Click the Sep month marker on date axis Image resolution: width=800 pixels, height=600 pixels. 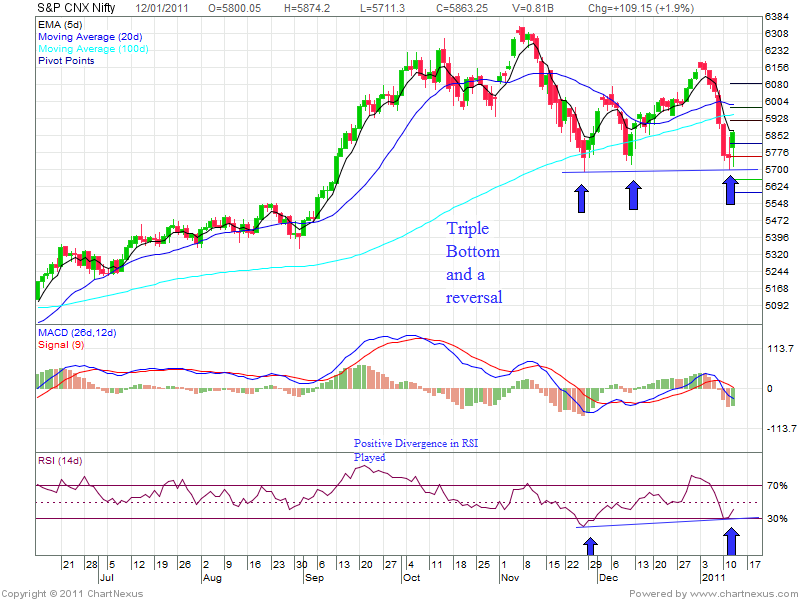point(314,578)
